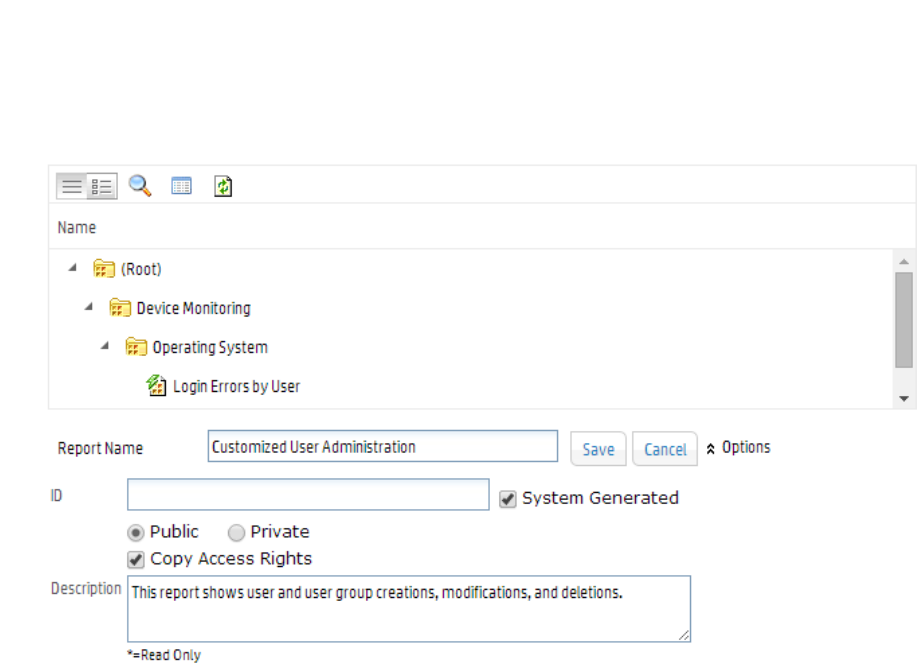Click the green refresh icon
This screenshot has height=671, width=917.
(223, 186)
